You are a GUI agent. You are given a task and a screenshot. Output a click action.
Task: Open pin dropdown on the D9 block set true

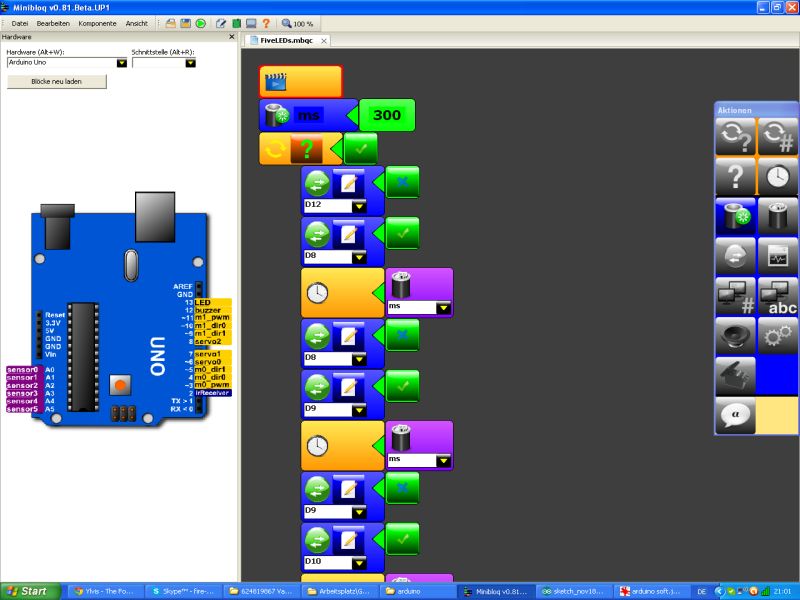pyautogui.click(x=359, y=410)
